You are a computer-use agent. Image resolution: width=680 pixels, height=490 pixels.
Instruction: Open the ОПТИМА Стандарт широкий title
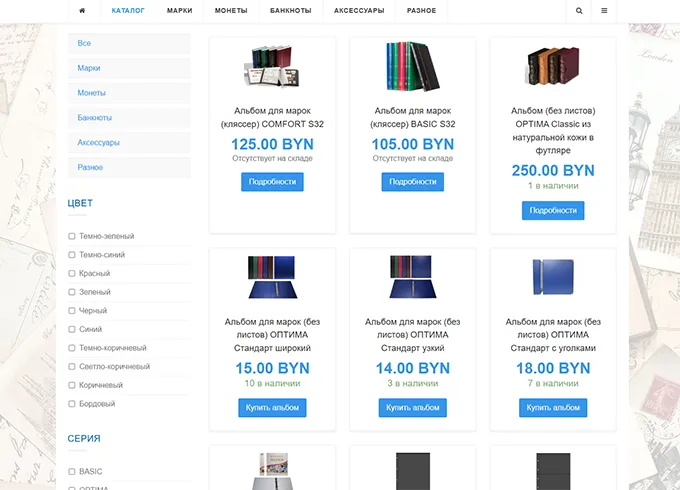point(272,335)
